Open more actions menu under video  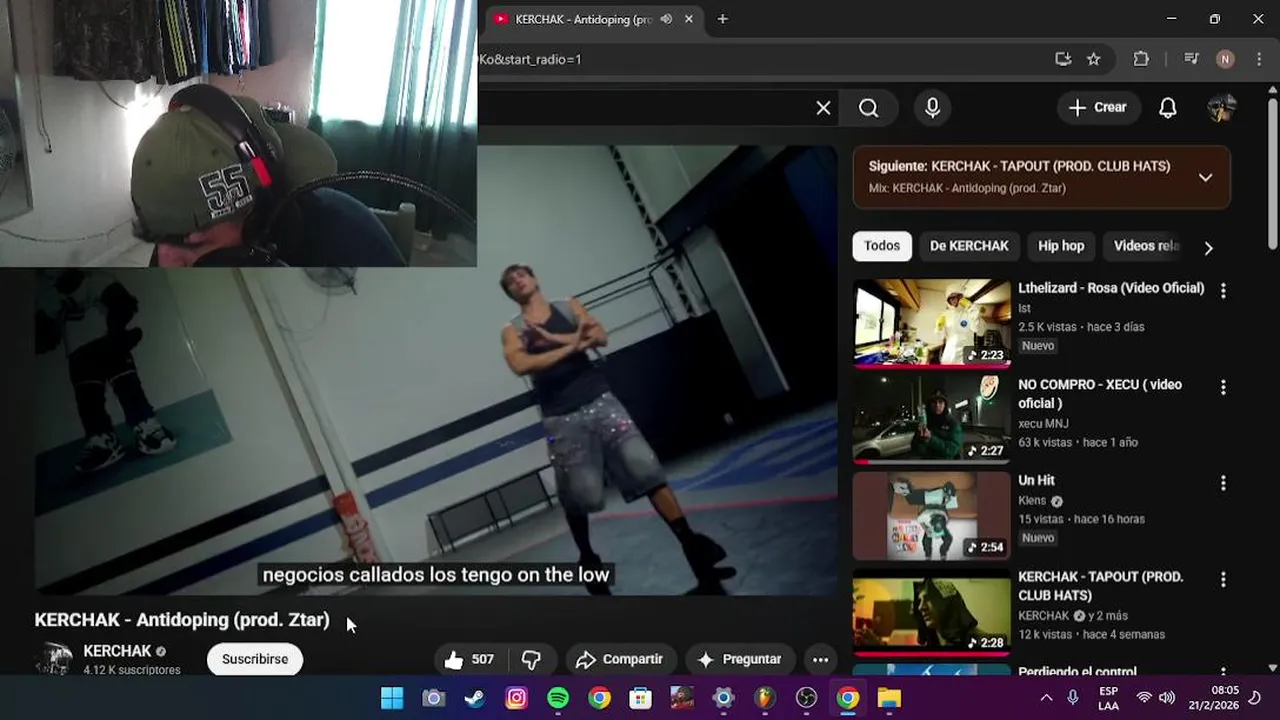click(x=820, y=659)
